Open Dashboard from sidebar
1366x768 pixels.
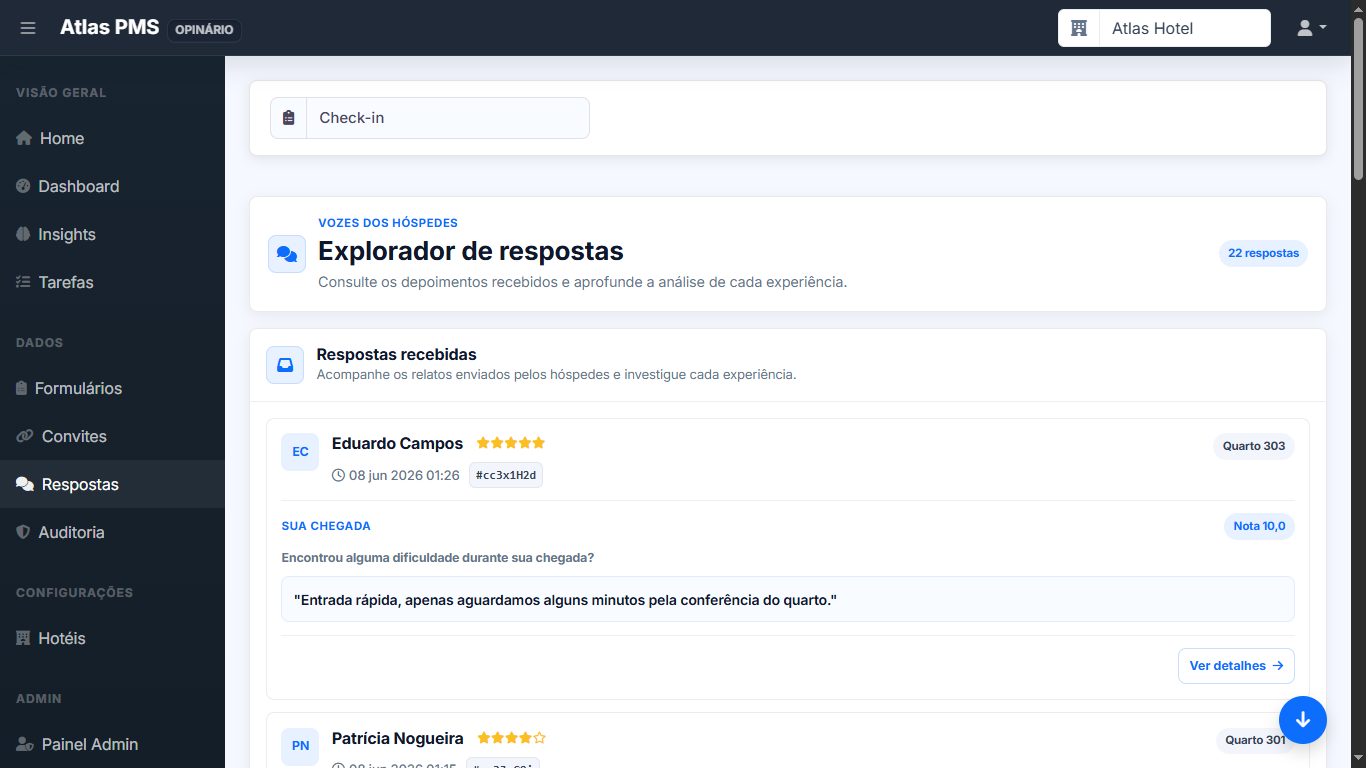(x=112, y=186)
